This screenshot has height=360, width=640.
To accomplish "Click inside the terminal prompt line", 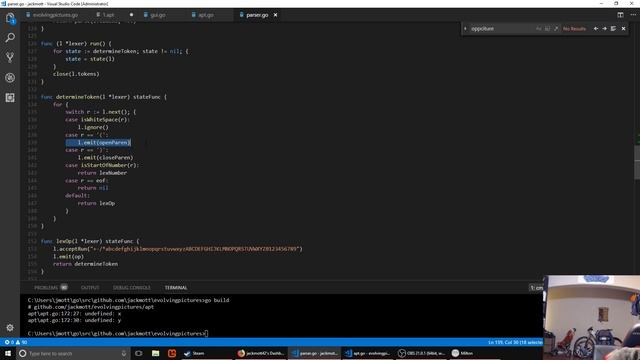I will (x=118, y=333).
